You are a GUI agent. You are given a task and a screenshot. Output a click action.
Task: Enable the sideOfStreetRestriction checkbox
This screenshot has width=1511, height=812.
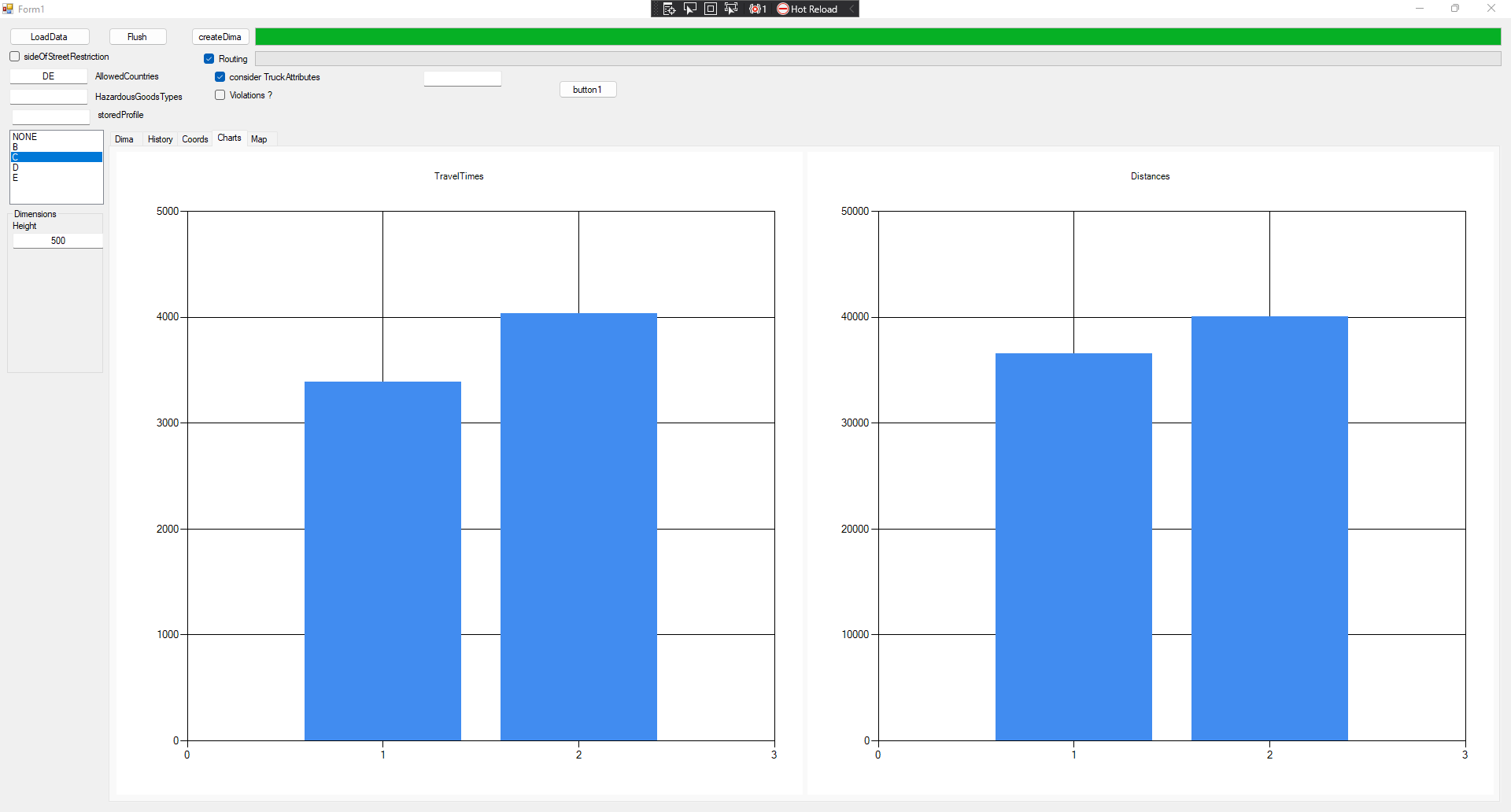point(15,57)
